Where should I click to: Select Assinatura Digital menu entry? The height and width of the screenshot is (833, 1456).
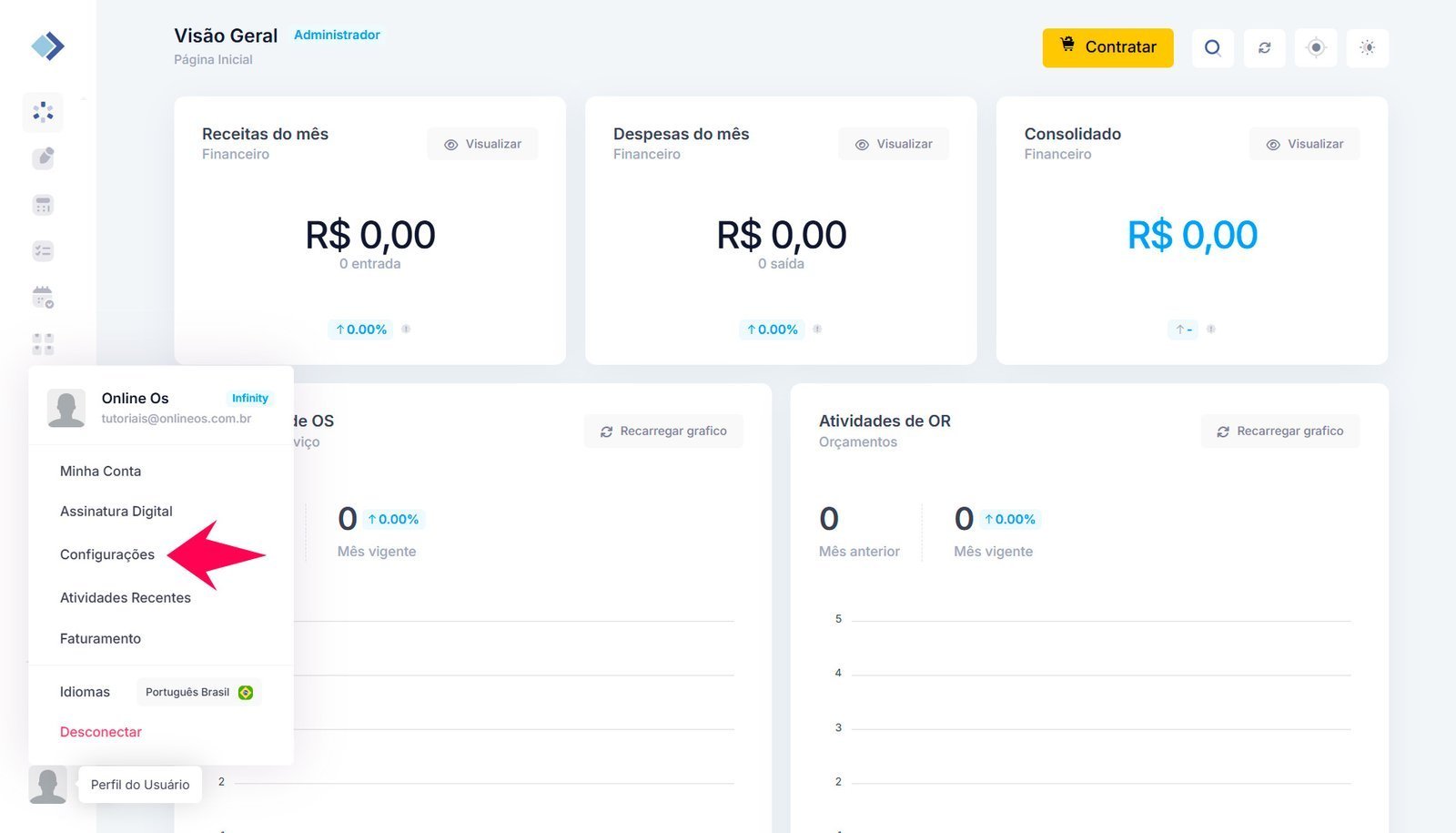pos(116,512)
